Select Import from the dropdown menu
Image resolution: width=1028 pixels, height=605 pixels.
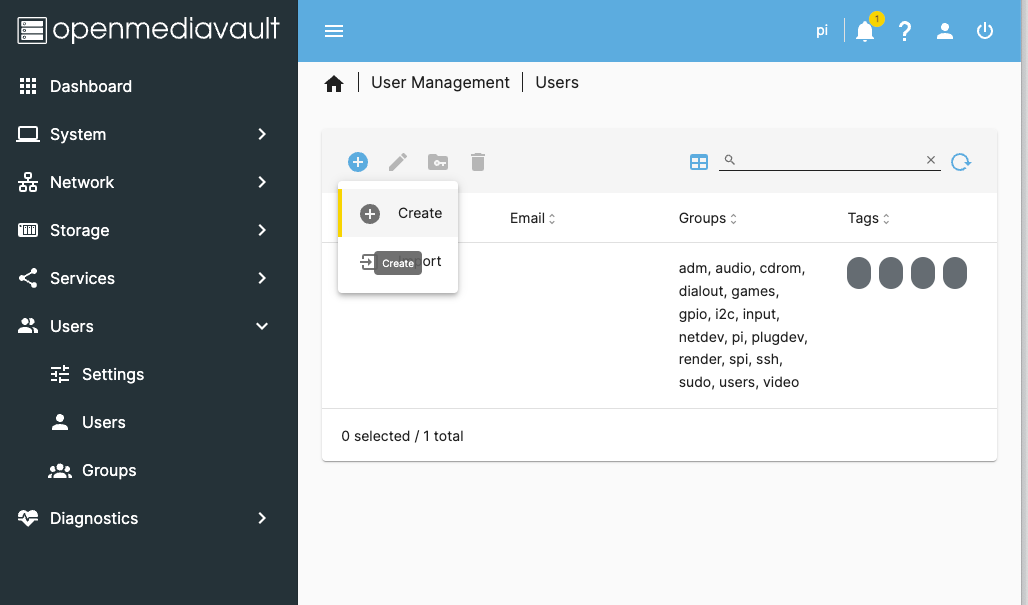coord(398,261)
